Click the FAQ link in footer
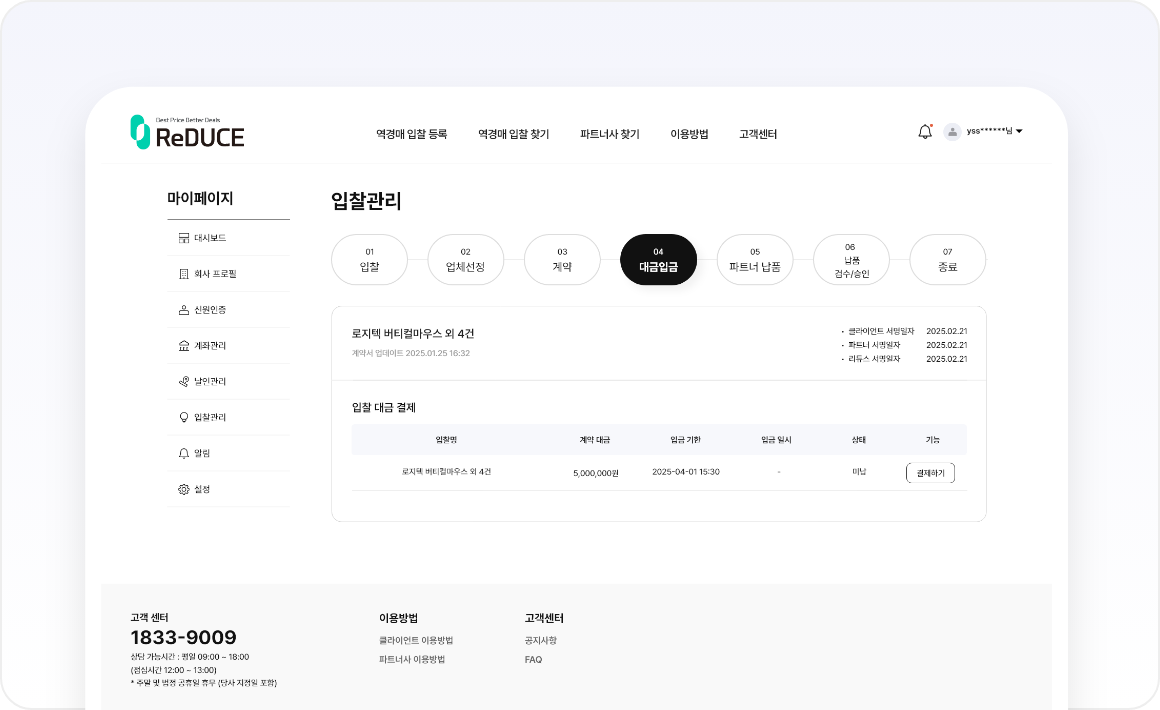The width and height of the screenshot is (1160, 710). click(533, 660)
